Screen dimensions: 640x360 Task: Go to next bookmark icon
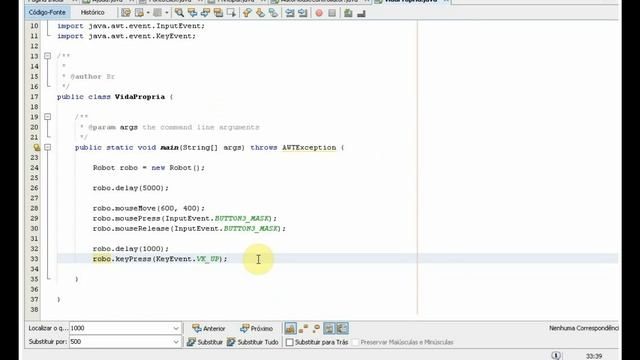click(260, 13)
